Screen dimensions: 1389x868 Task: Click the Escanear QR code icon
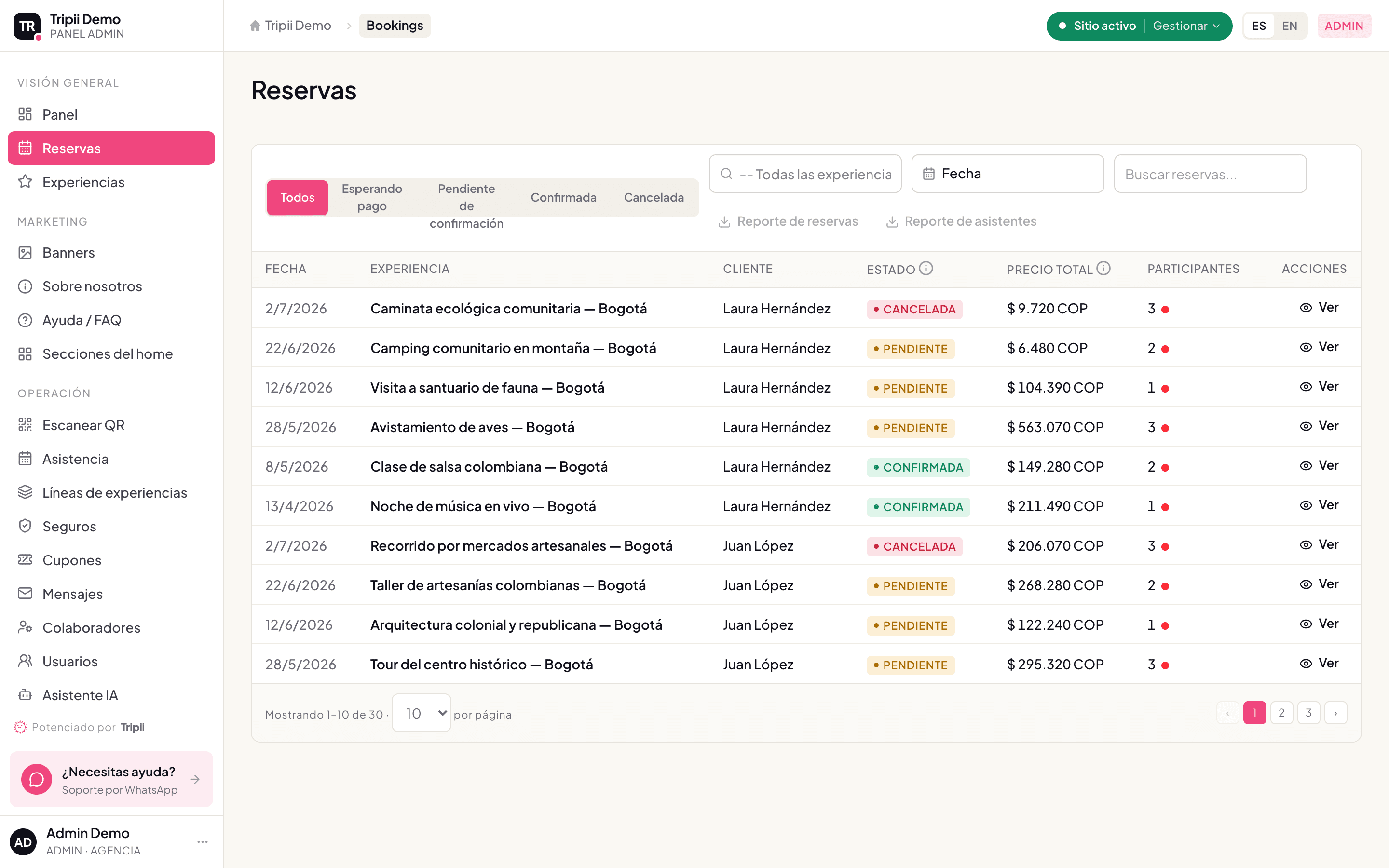25,425
